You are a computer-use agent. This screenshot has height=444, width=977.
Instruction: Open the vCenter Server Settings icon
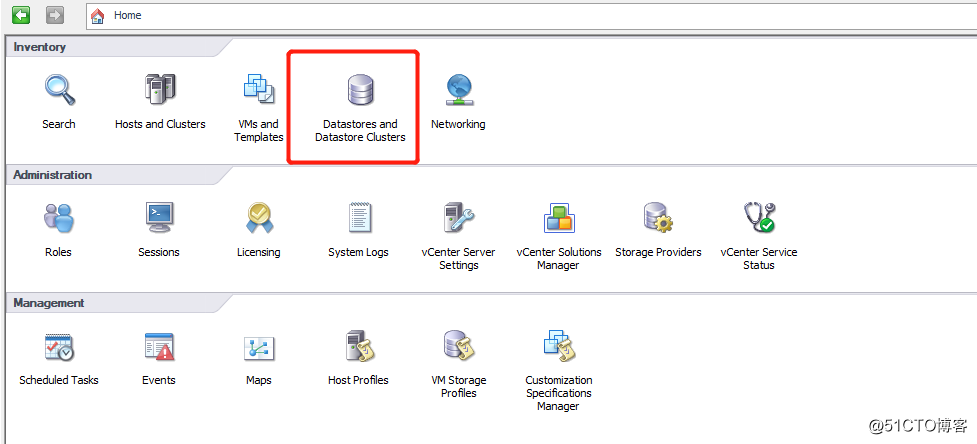coord(459,217)
